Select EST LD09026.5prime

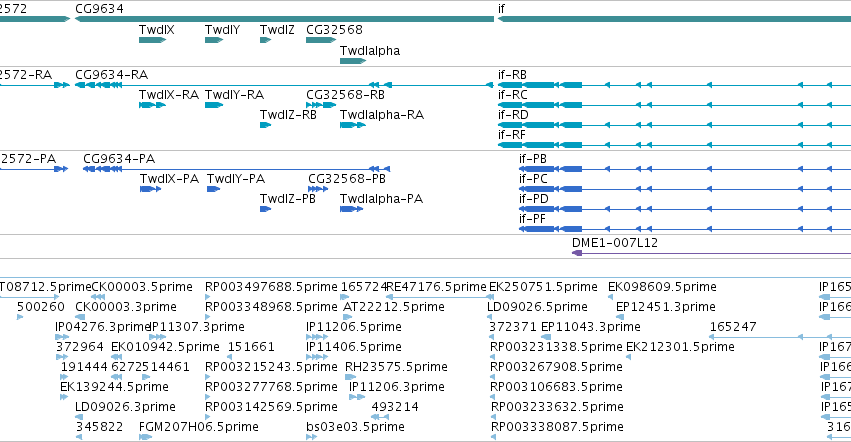[537, 307]
